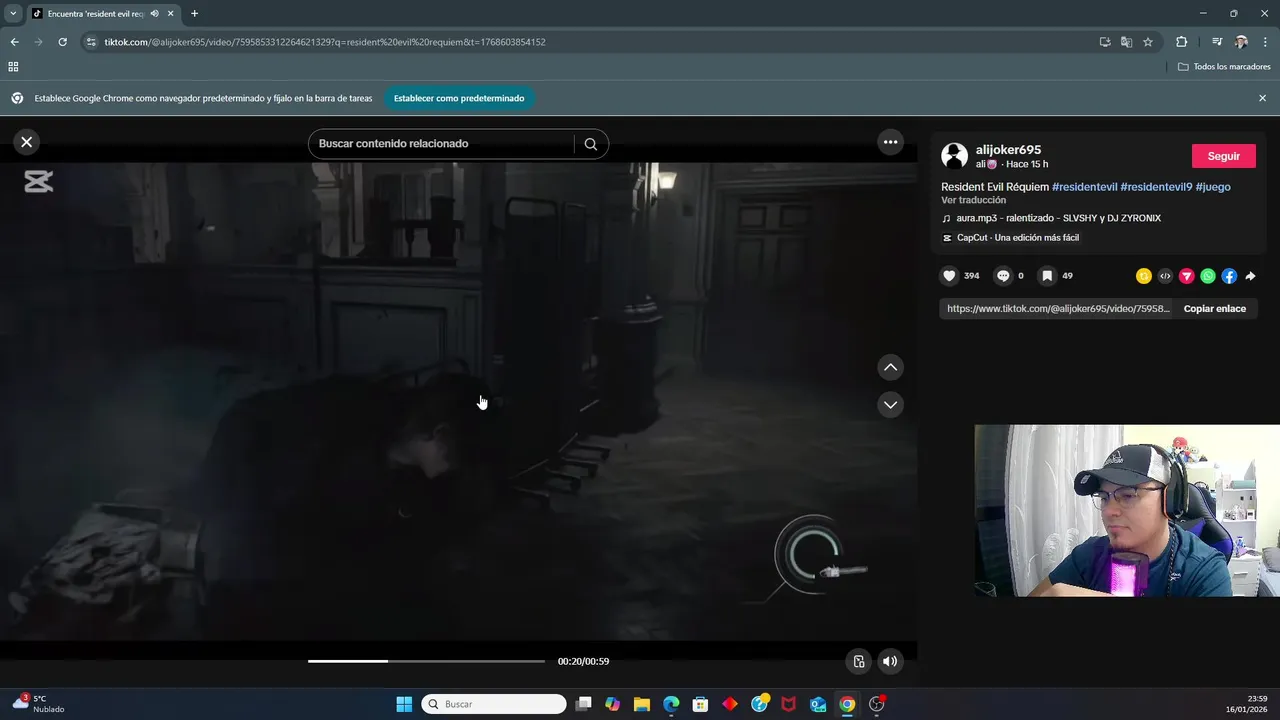1280x720 pixels.
Task: Click the TikTok URL in the address bar
Action: point(325,42)
